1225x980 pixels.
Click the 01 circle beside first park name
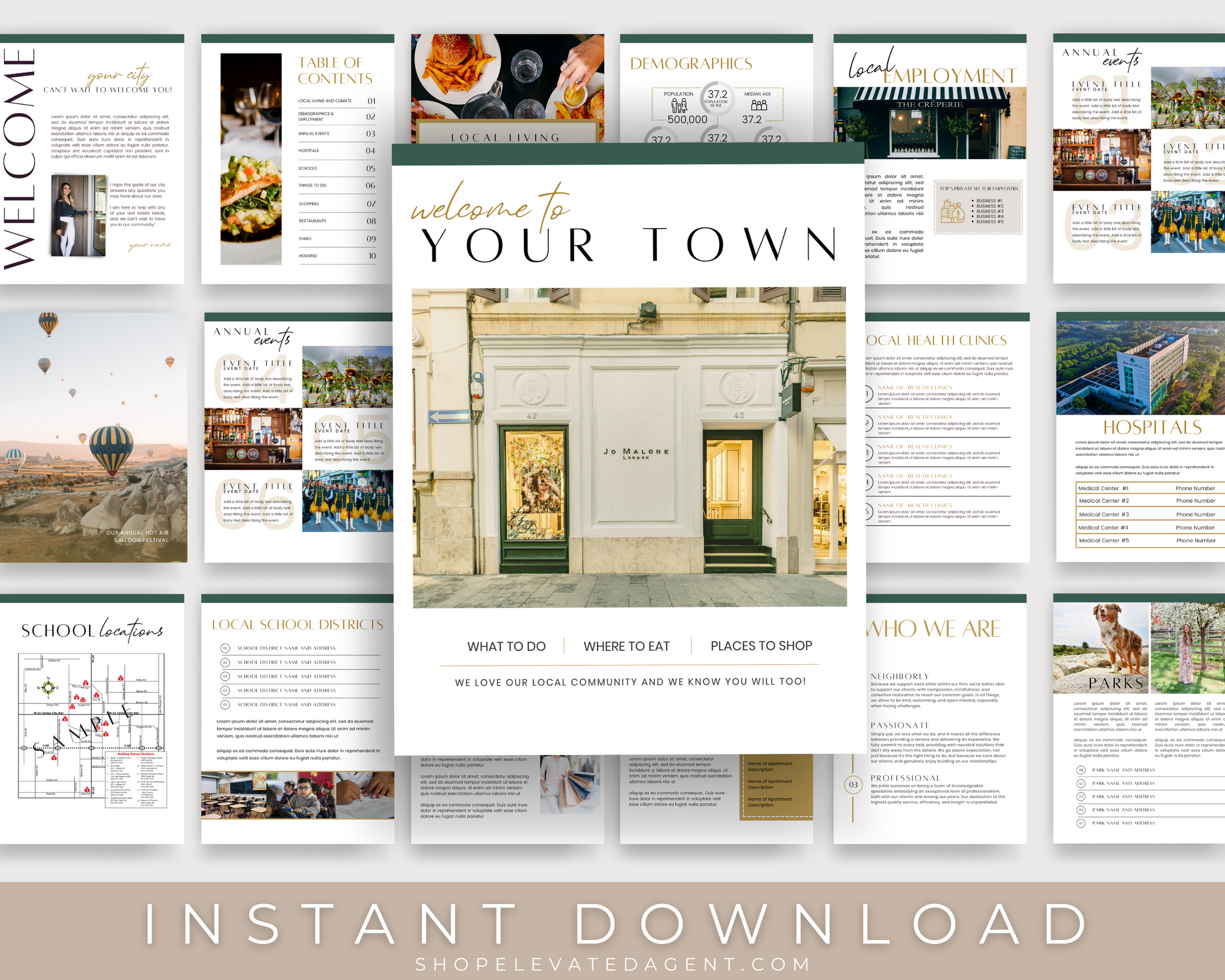(1081, 770)
